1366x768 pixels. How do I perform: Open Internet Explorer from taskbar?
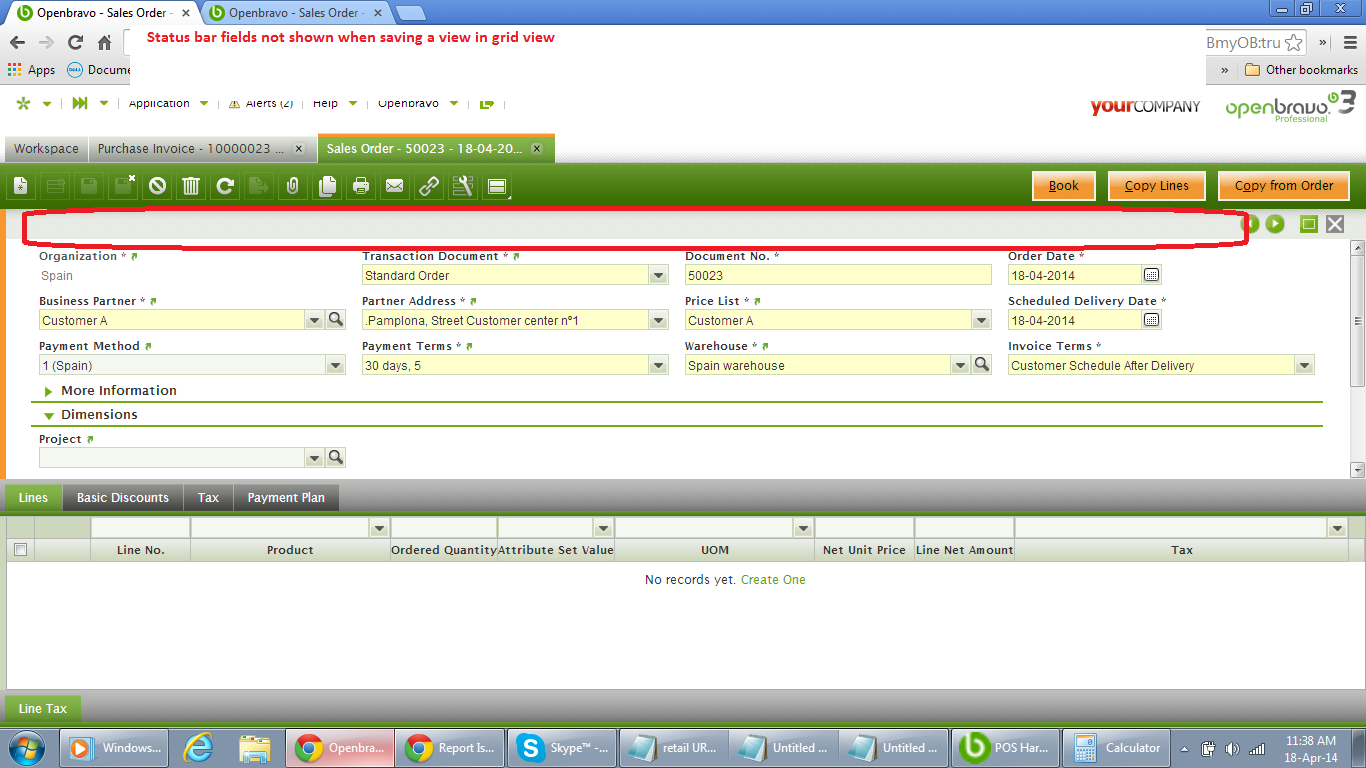pyautogui.click(x=201, y=747)
